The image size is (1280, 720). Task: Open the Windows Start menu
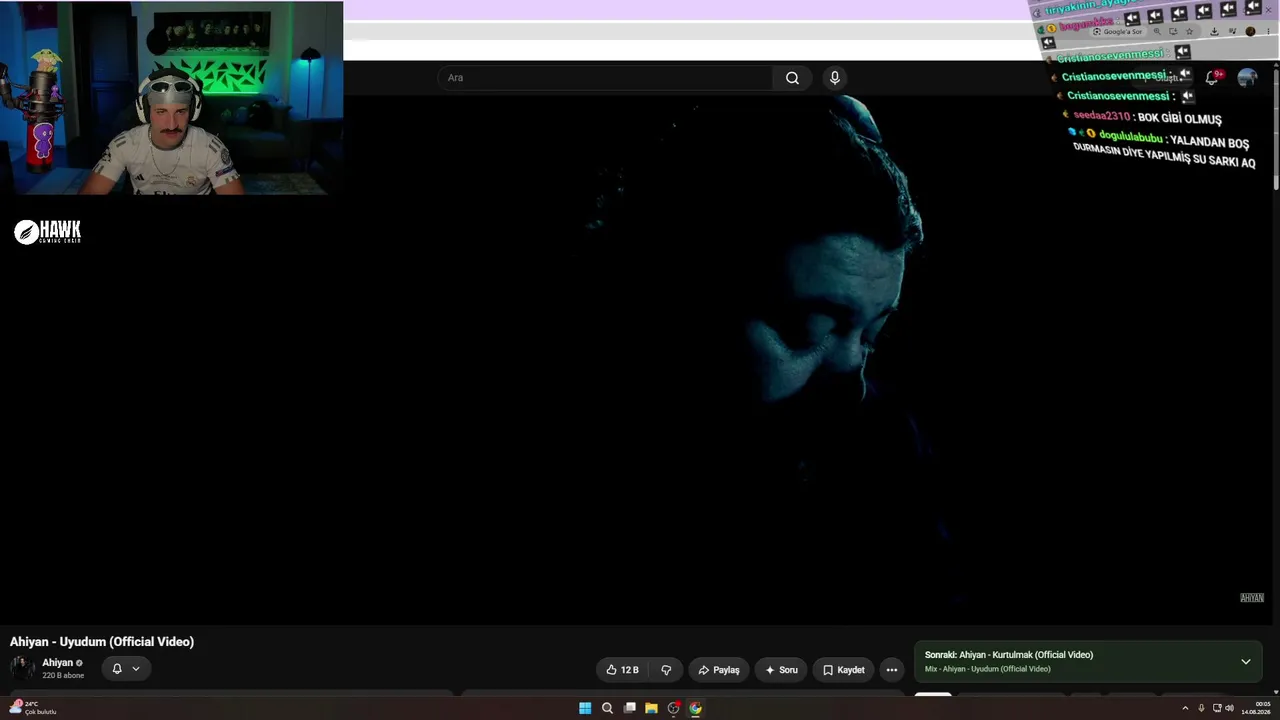585,708
